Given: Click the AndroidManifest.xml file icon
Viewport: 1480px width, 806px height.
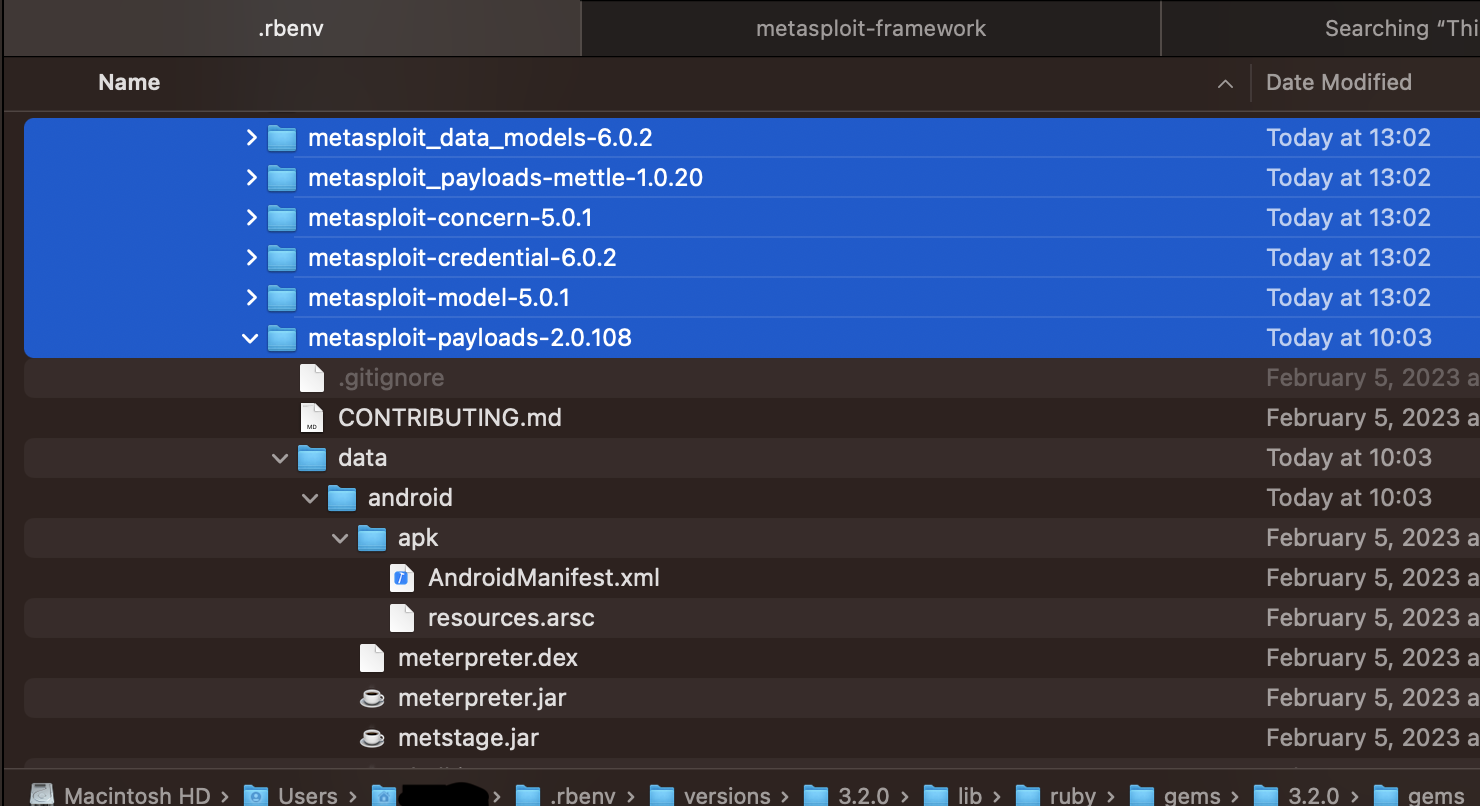Looking at the screenshot, I should [x=402, y=577].
